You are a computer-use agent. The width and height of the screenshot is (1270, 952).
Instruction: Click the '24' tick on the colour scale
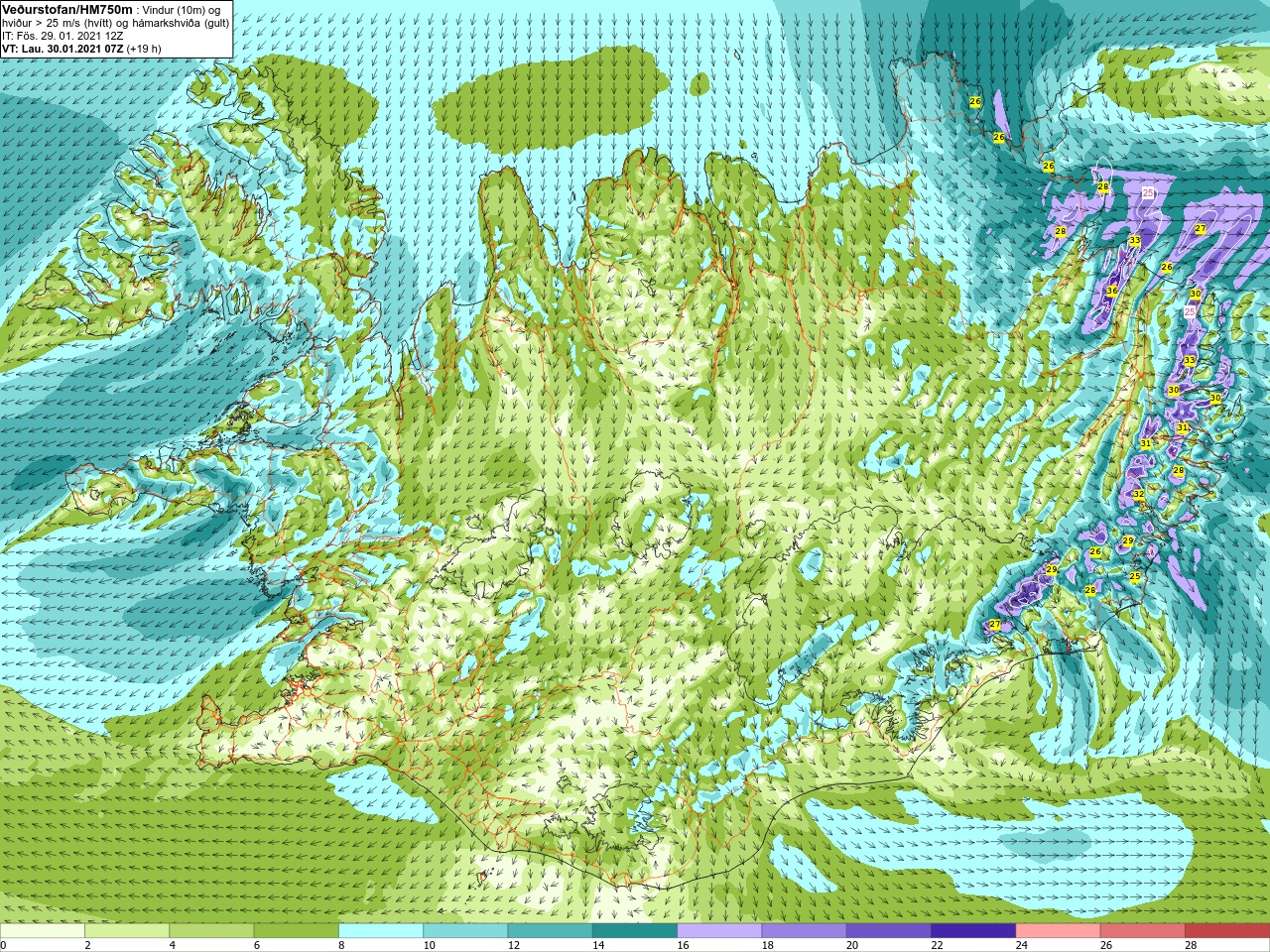1021,945
